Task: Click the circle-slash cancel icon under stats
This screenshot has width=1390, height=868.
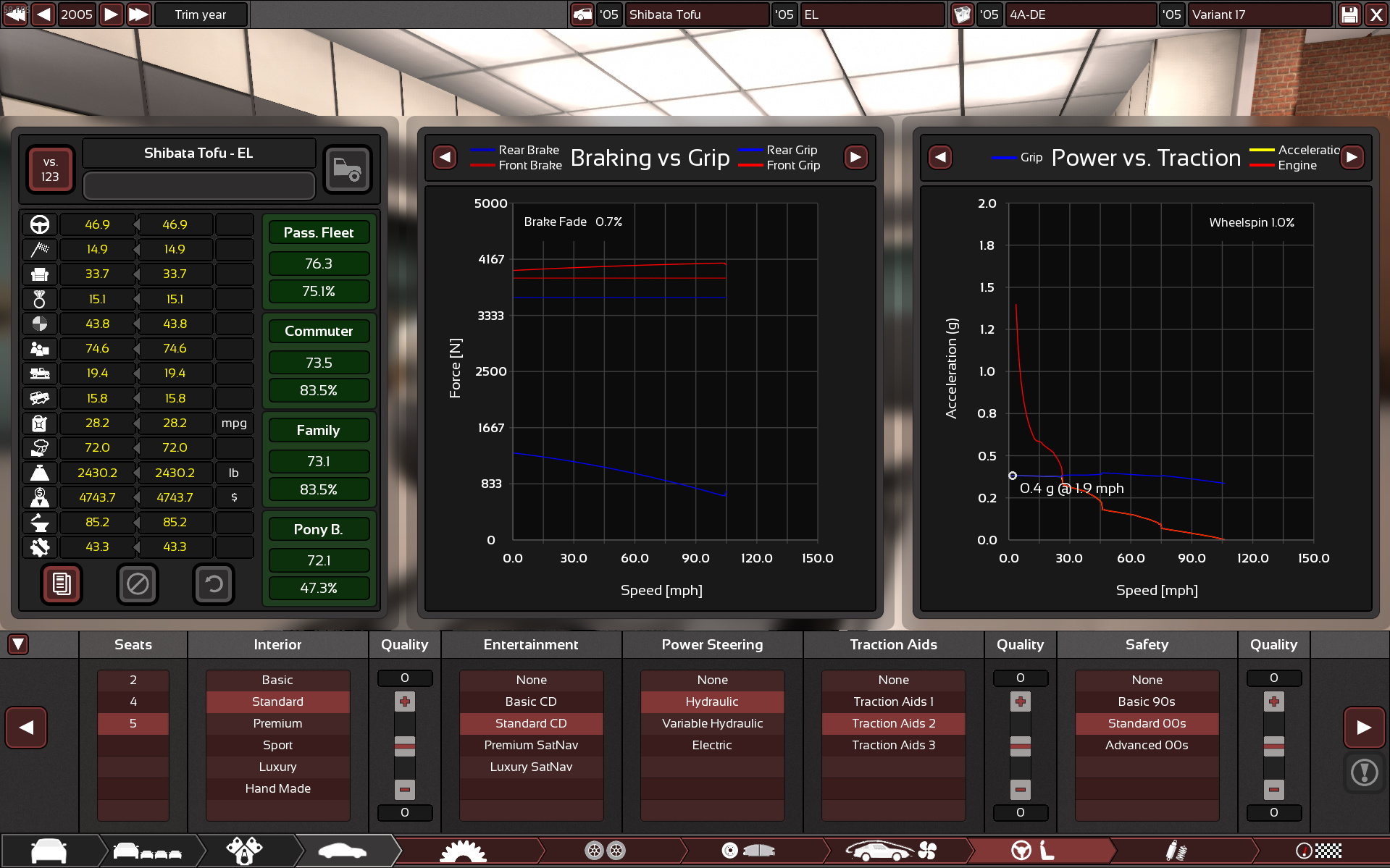Action: point(138,583)
